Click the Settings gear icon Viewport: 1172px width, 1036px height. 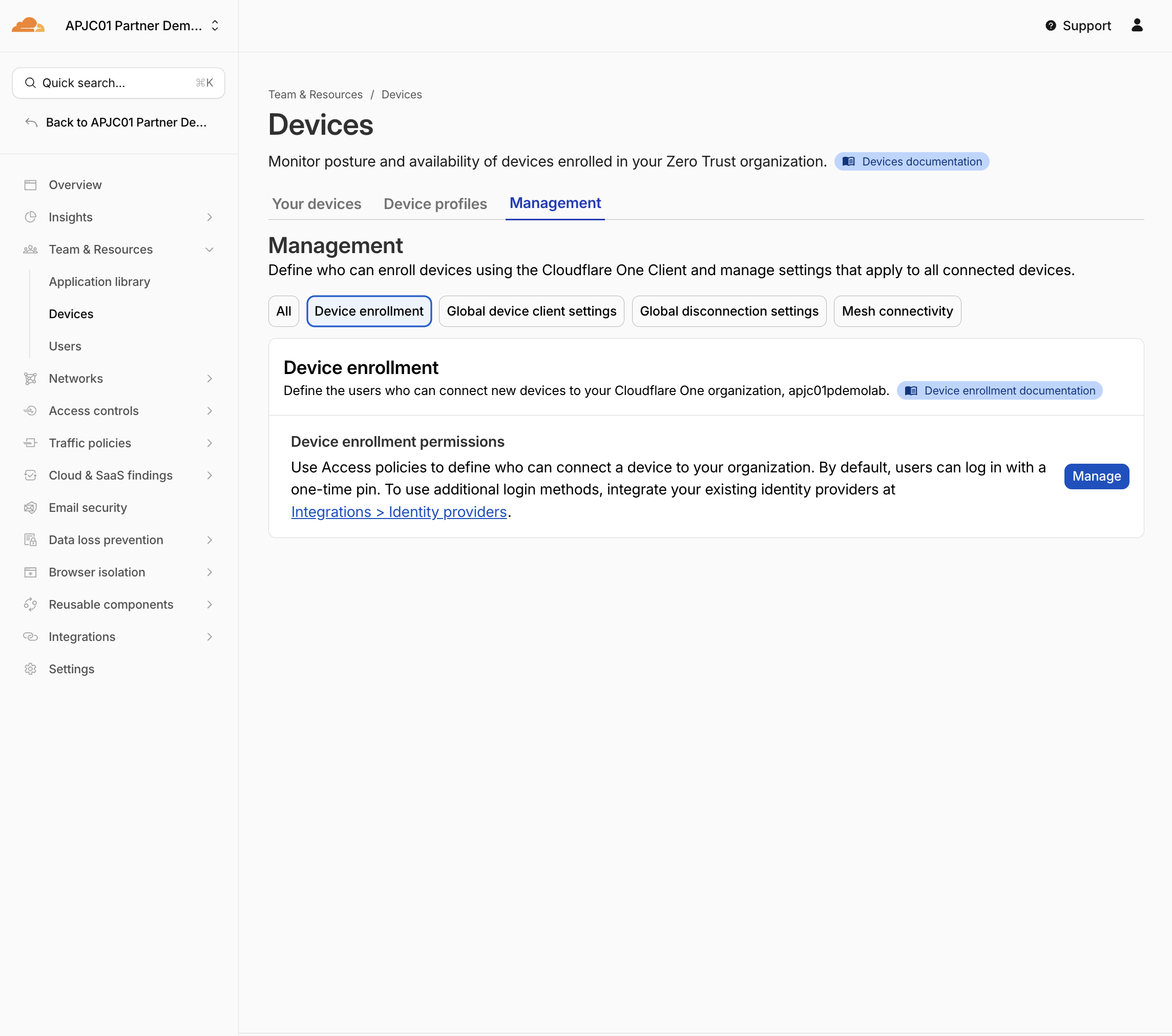click(x=30, y=669)
